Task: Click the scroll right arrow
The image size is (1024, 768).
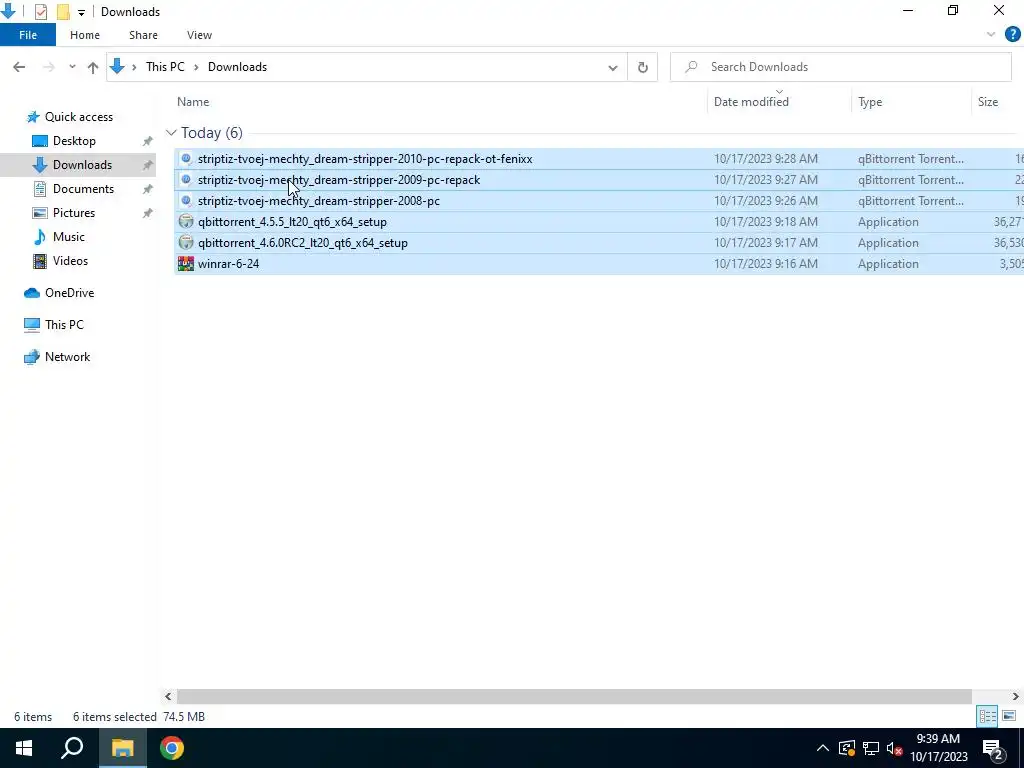Action: (1016, 696)
